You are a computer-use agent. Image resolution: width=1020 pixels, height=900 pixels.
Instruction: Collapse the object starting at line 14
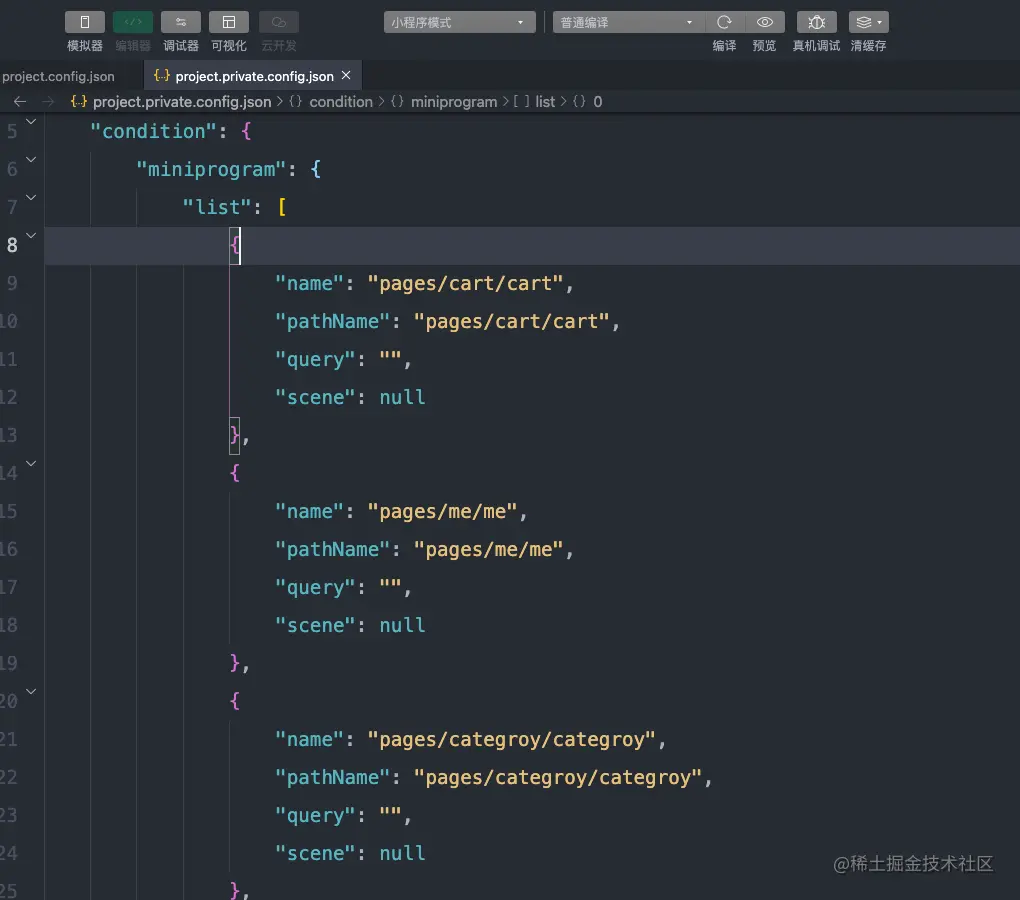[31, 463]
